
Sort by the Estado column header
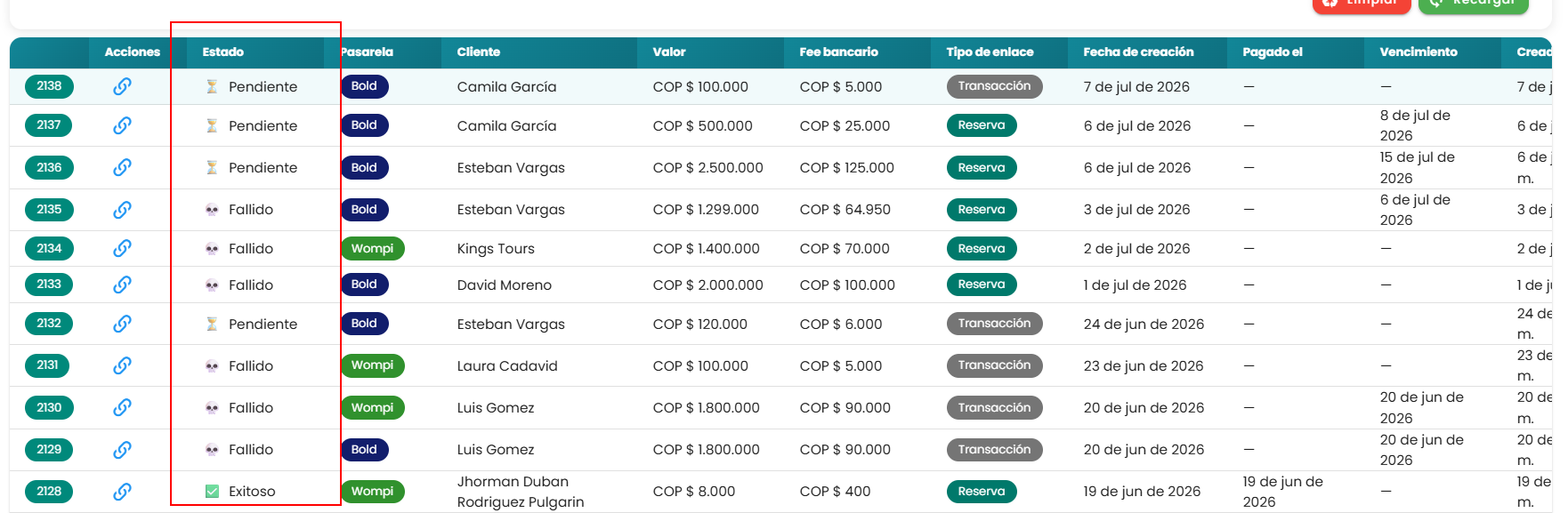[x=223, y=52]
